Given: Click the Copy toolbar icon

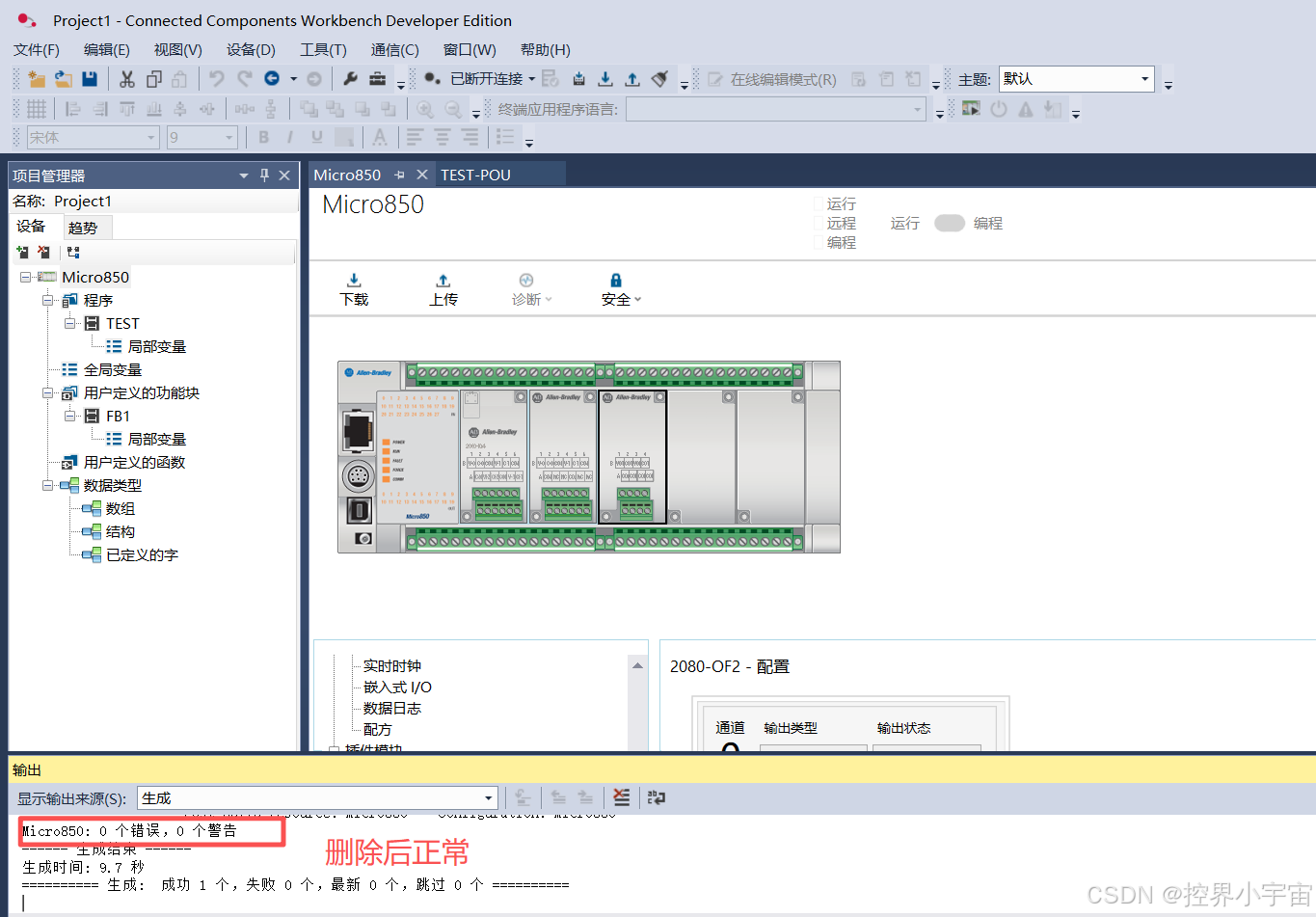Looking at the screenshot, I should coord(154,79).
